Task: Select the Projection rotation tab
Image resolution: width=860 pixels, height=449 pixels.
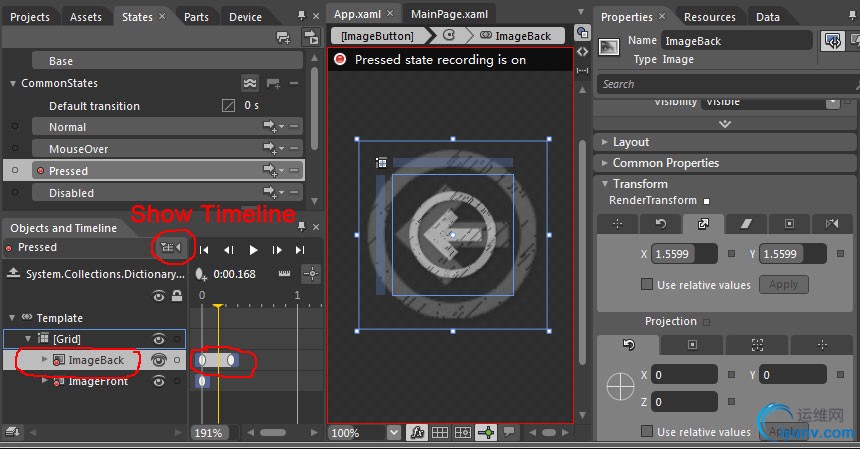Action: click(629, 345)
